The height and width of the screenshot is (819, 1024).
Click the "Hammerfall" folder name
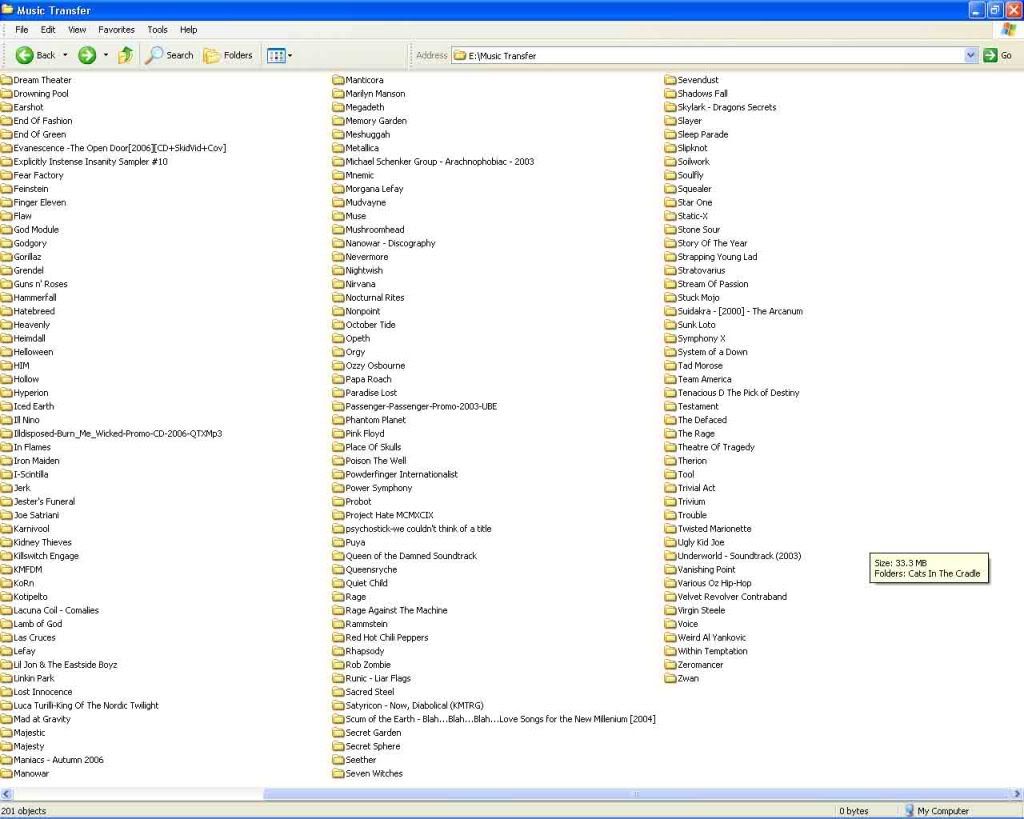pos(35,297)
